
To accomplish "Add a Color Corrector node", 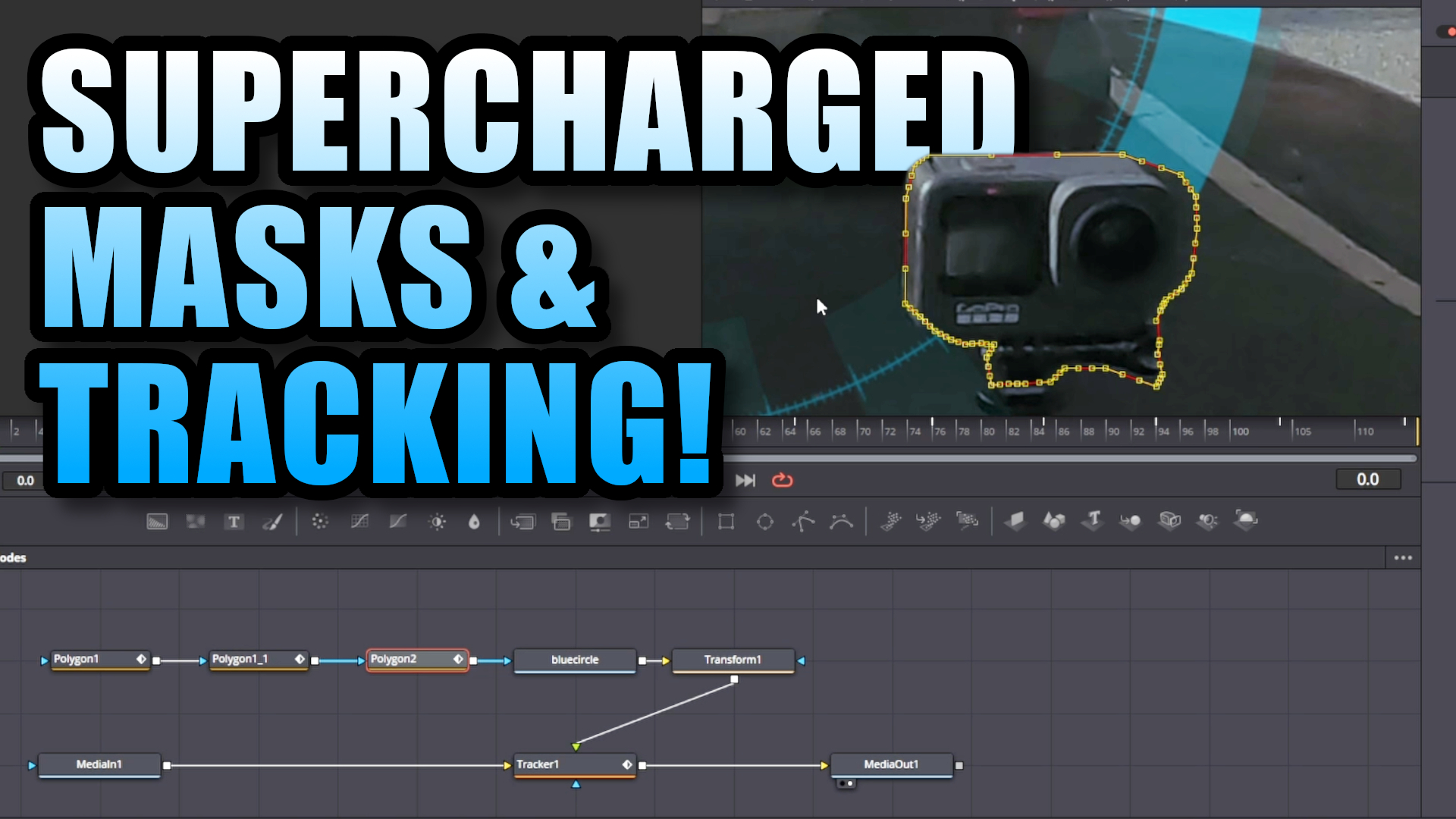I will pos(320,522).
